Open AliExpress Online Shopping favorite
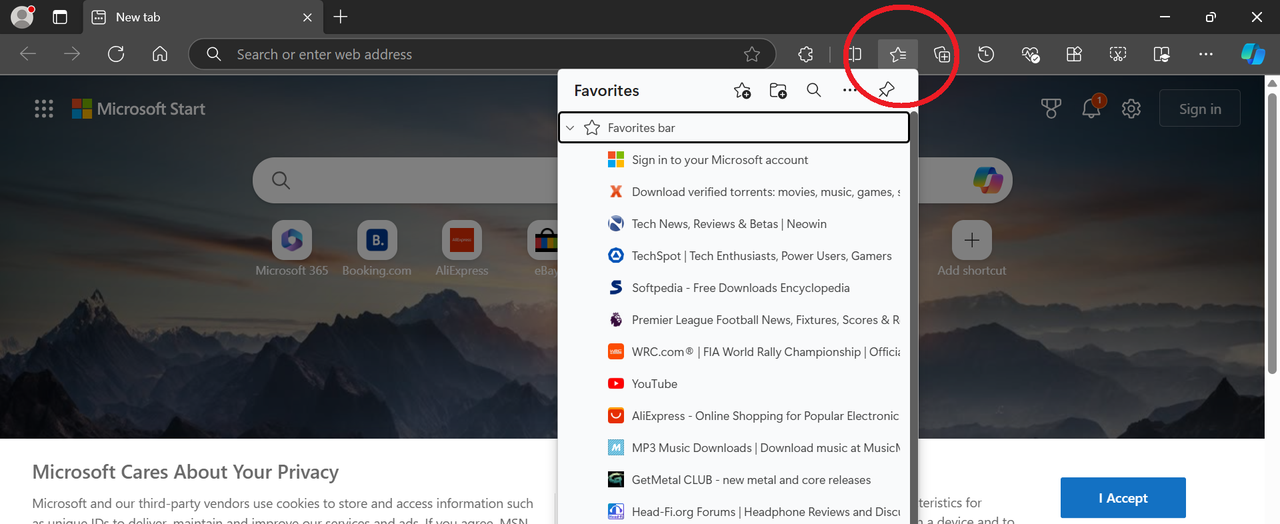1280x524 pixels. [x=734, y=416]
